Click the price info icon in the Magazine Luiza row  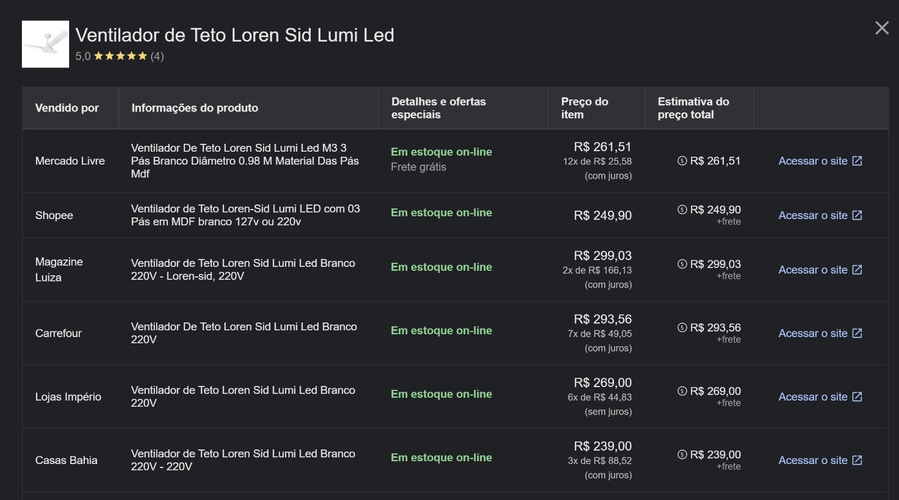tap(682, 265)
